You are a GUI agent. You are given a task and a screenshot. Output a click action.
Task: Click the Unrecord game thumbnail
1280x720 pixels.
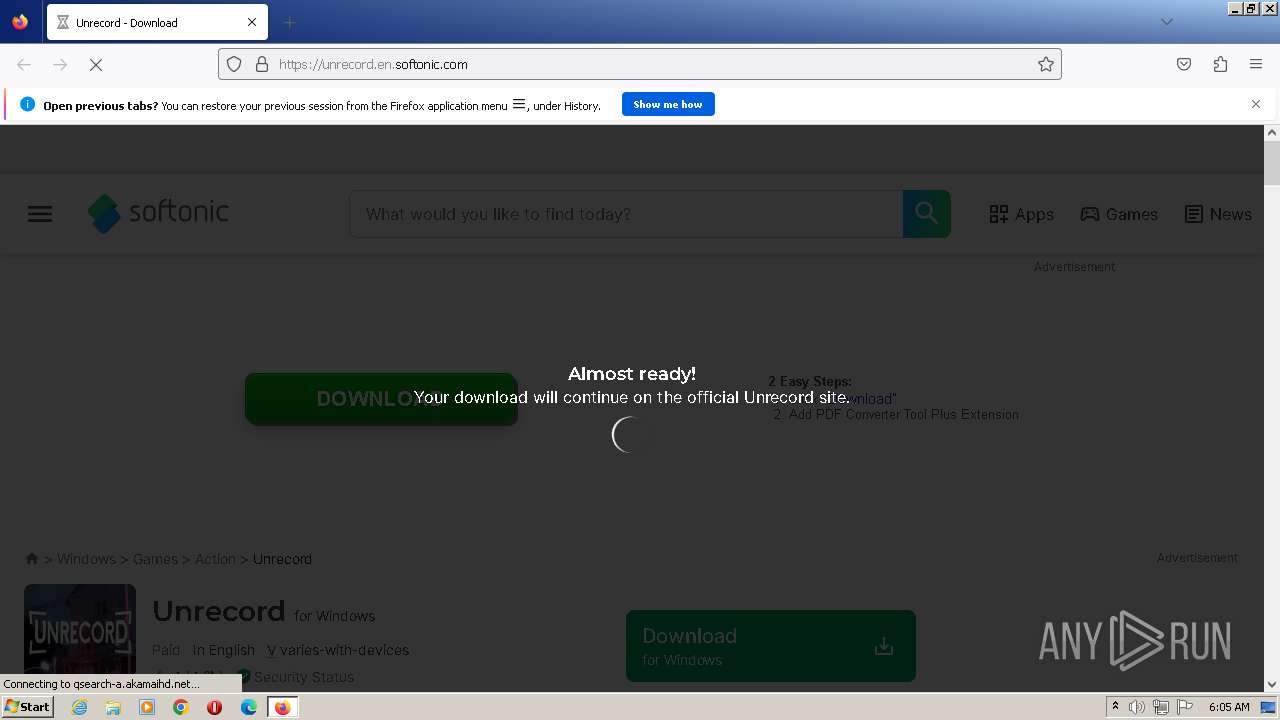tap(80, 634)
